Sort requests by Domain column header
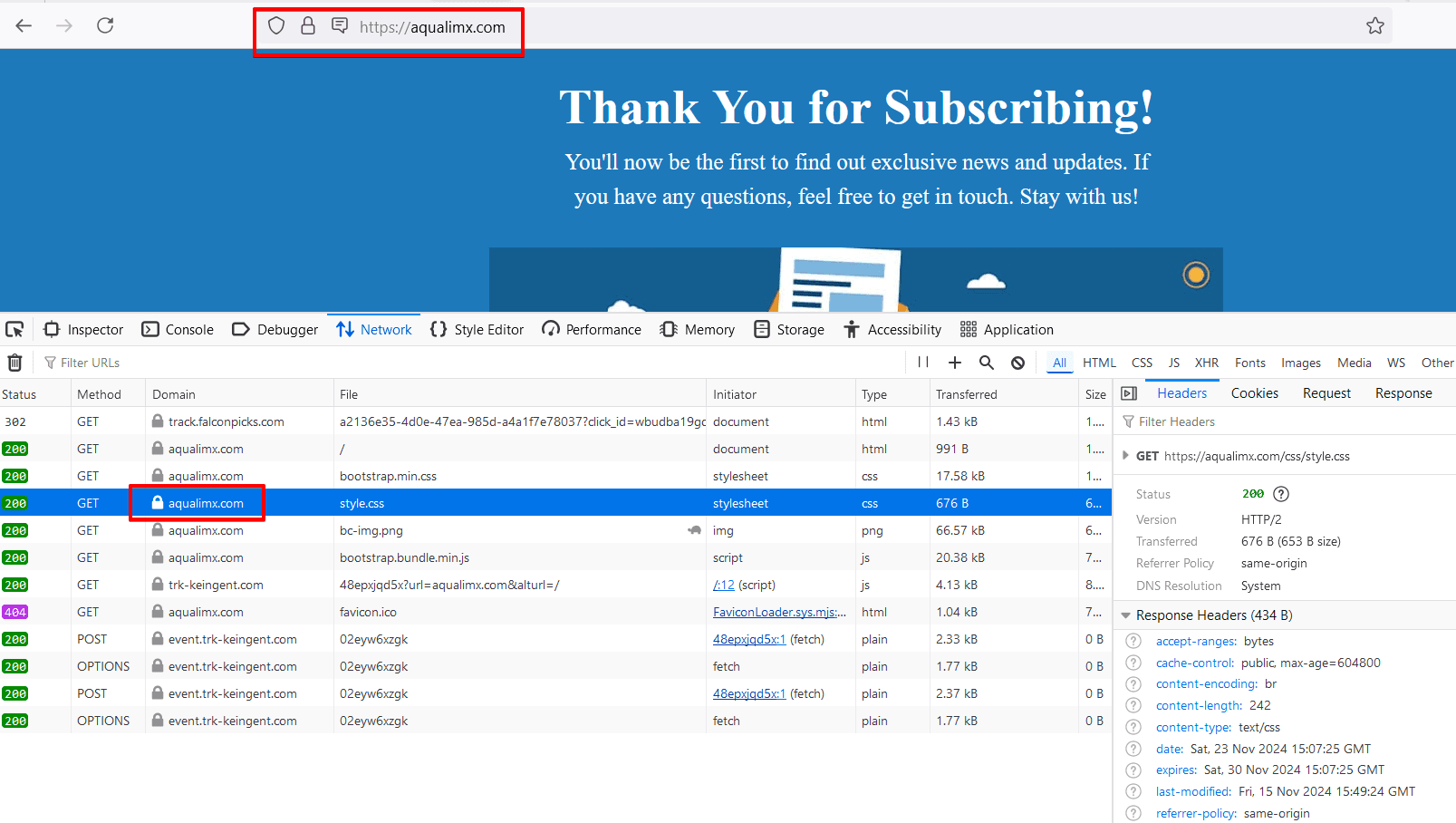 pos(239,394)
